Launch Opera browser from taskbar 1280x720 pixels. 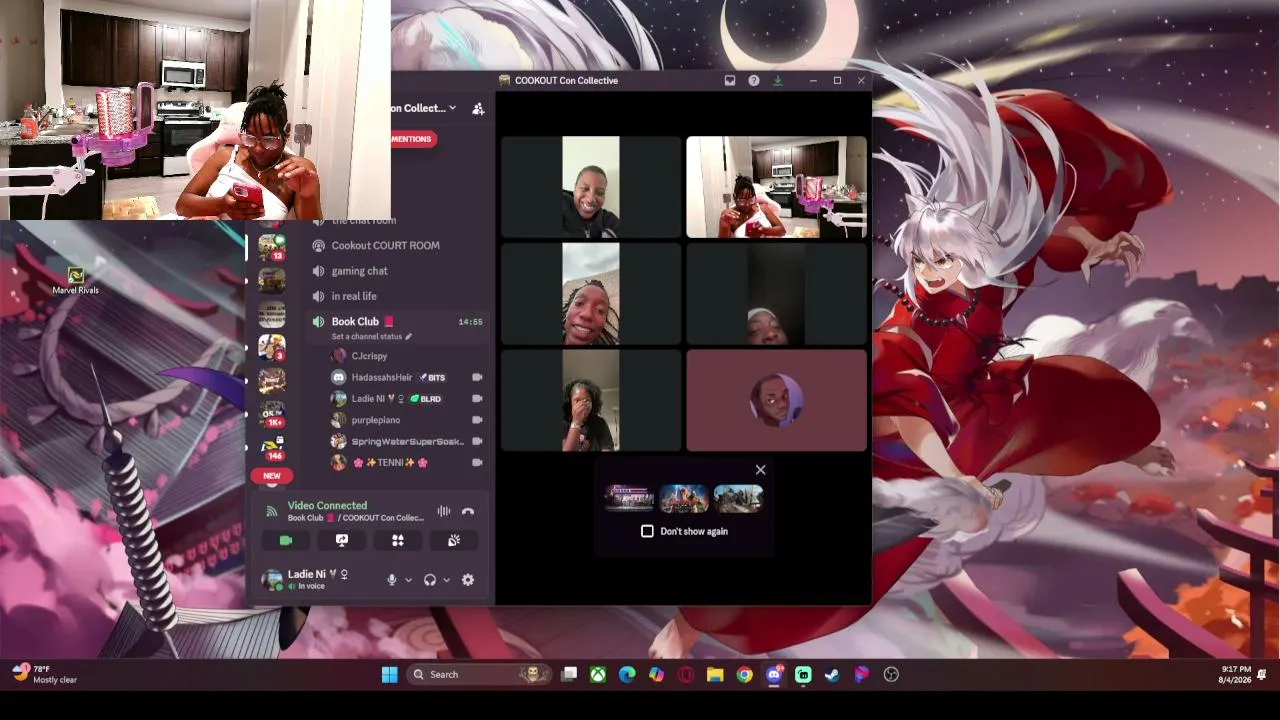tap(686, 675)
